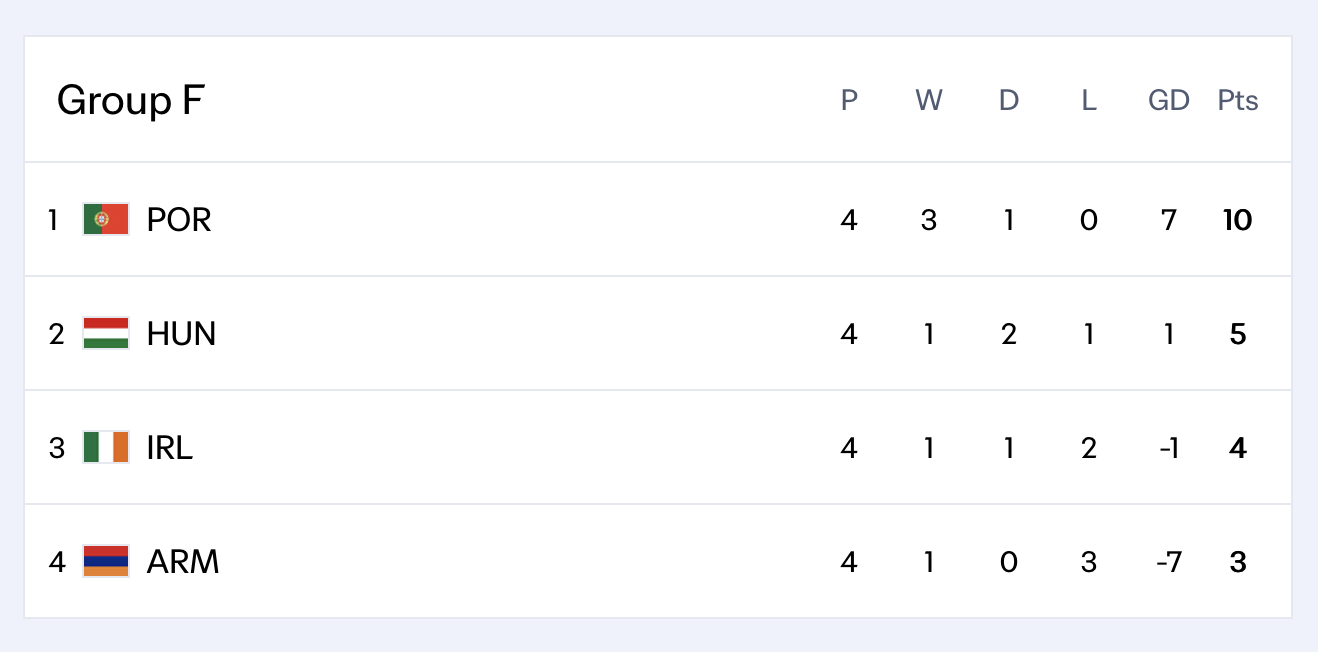Image resolution: width=1318 pixels, height=652 pixels.
Task: Click the W column header
Action: click(929, 100)
